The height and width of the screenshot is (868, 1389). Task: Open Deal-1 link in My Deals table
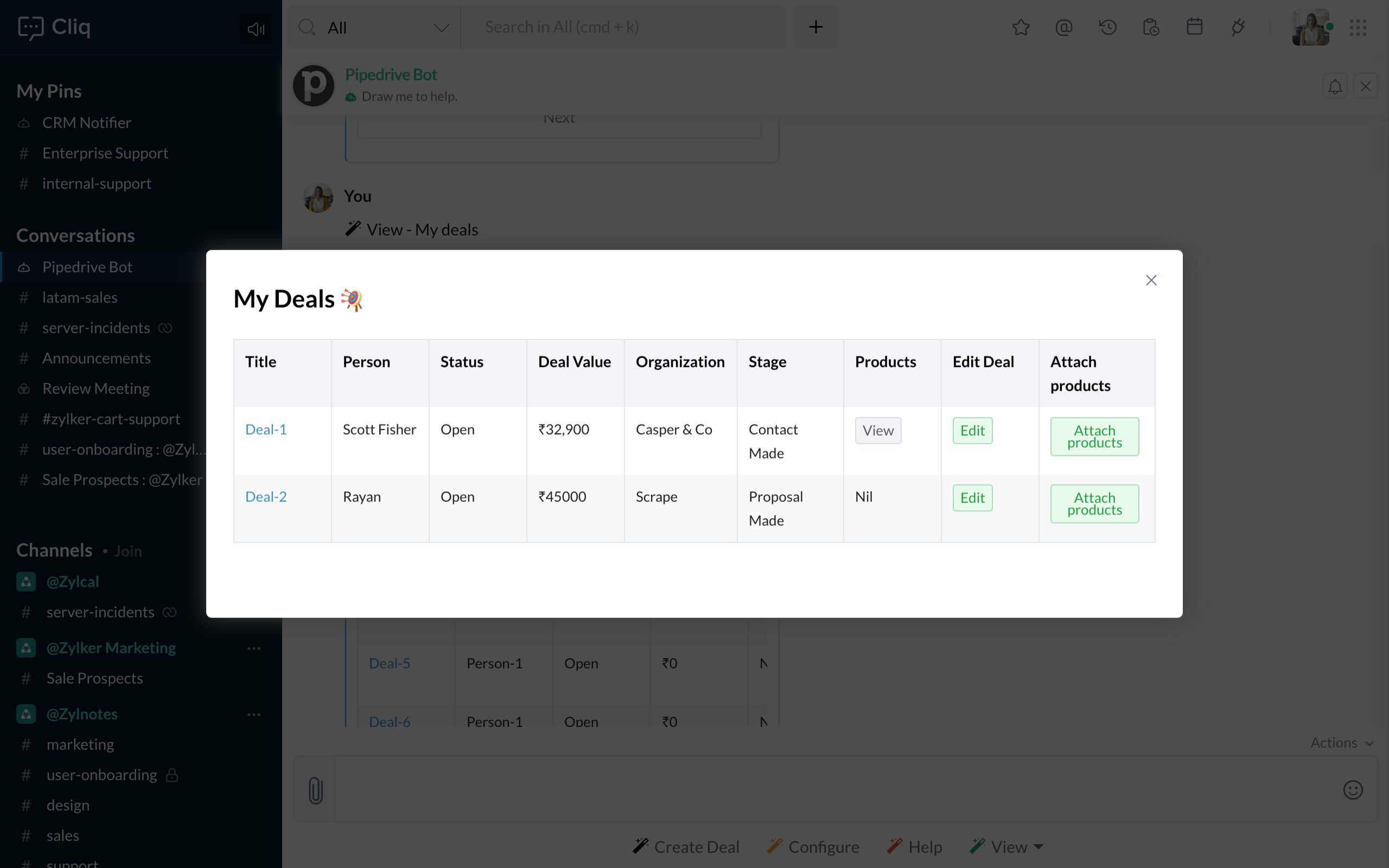click(x=266, y=430)
